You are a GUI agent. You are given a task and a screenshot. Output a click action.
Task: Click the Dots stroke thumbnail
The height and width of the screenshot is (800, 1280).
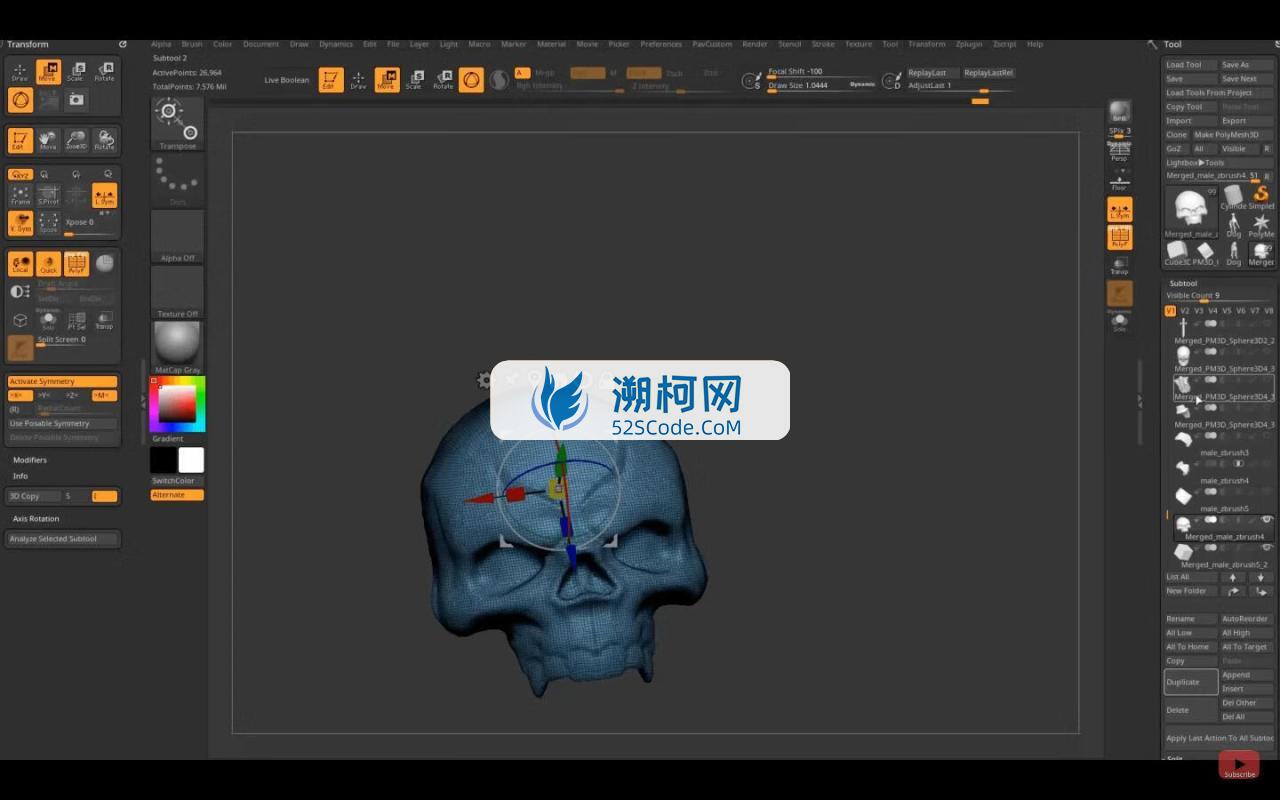tap(177, 180)
